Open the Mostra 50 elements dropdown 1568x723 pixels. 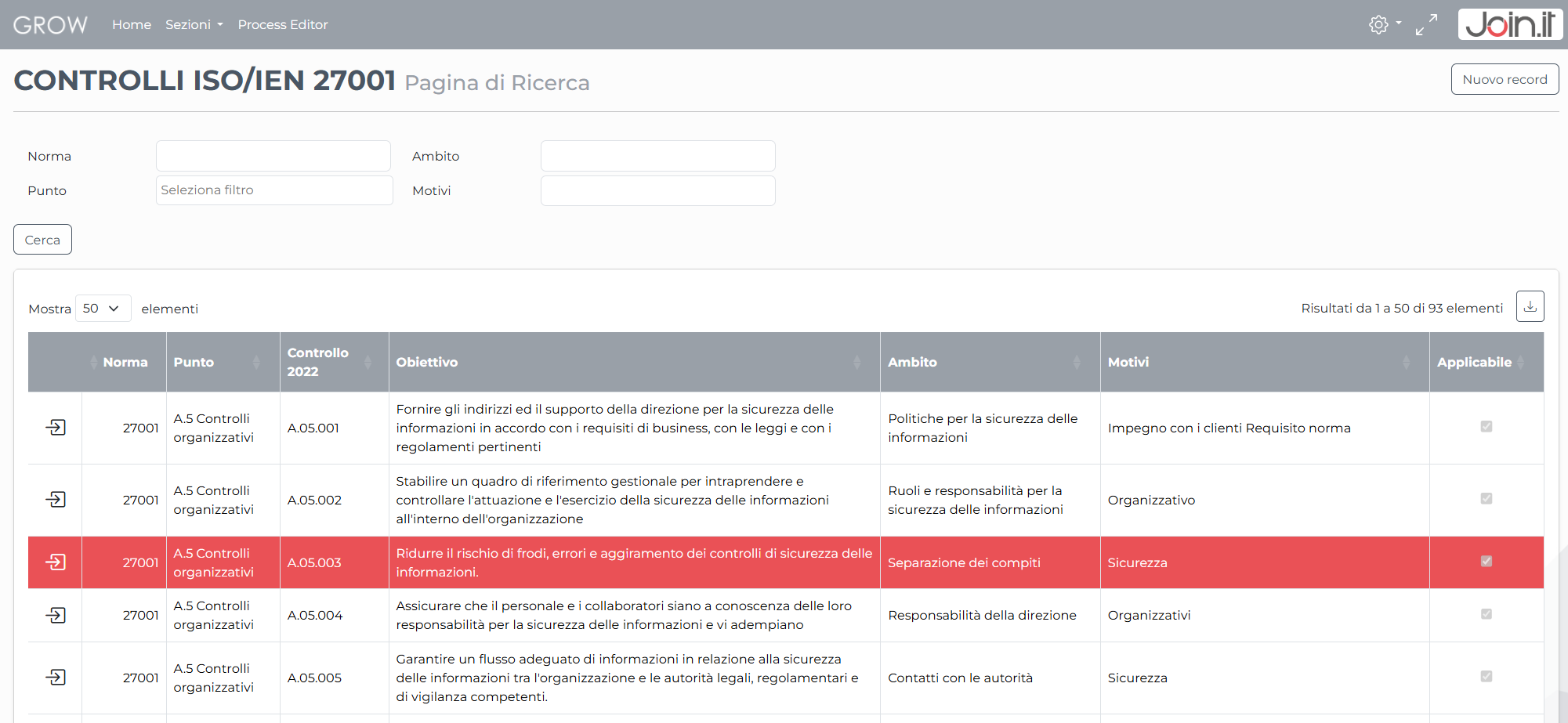point(103,309)
